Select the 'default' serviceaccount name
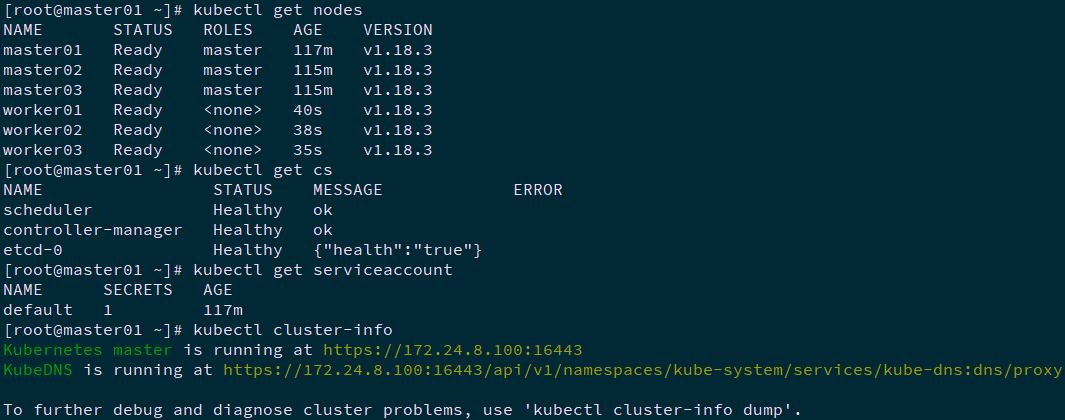This screenshot has width=1065, height=420. [x=38, y=310]
